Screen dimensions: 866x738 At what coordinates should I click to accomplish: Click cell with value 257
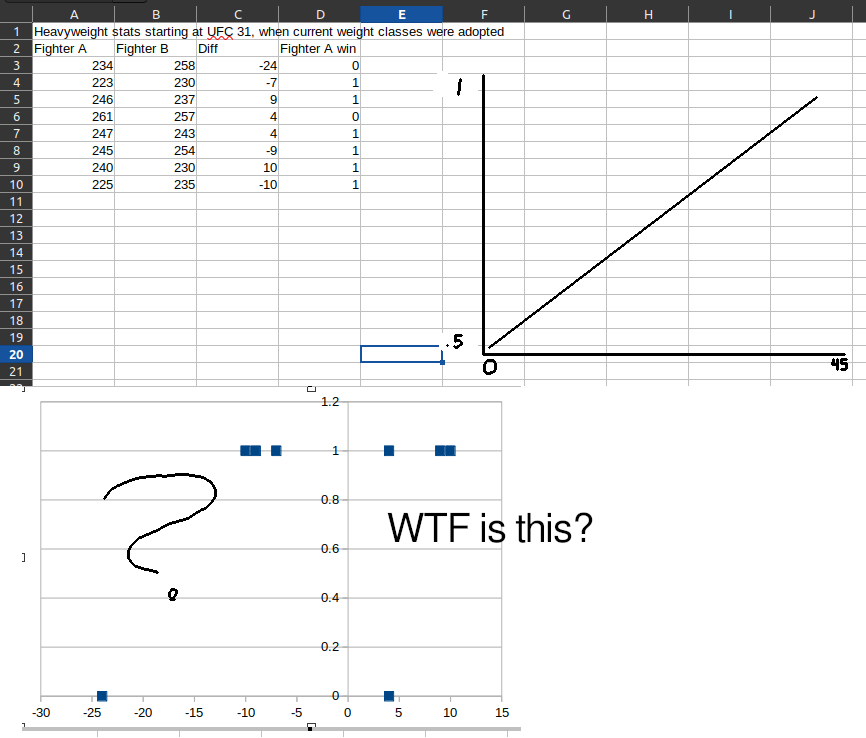(x=155, y=117)
